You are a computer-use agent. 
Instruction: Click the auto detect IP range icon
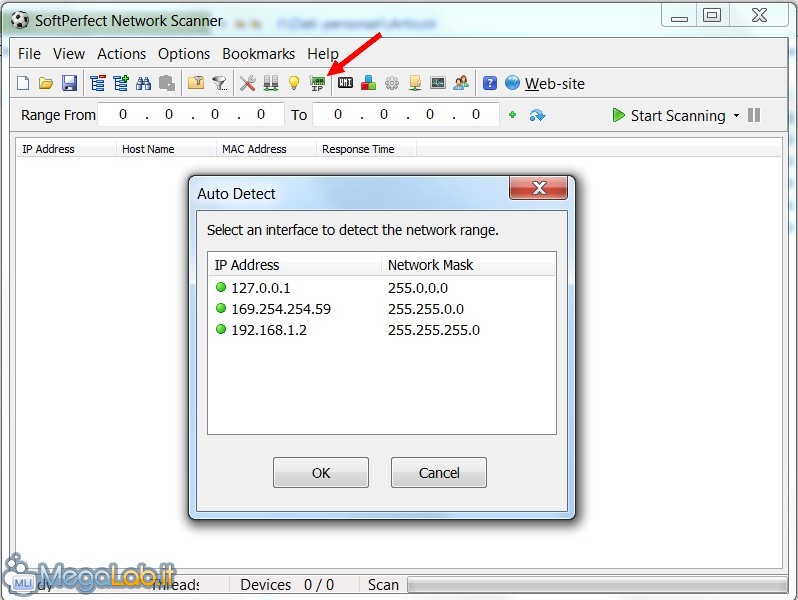click(317, 83)
